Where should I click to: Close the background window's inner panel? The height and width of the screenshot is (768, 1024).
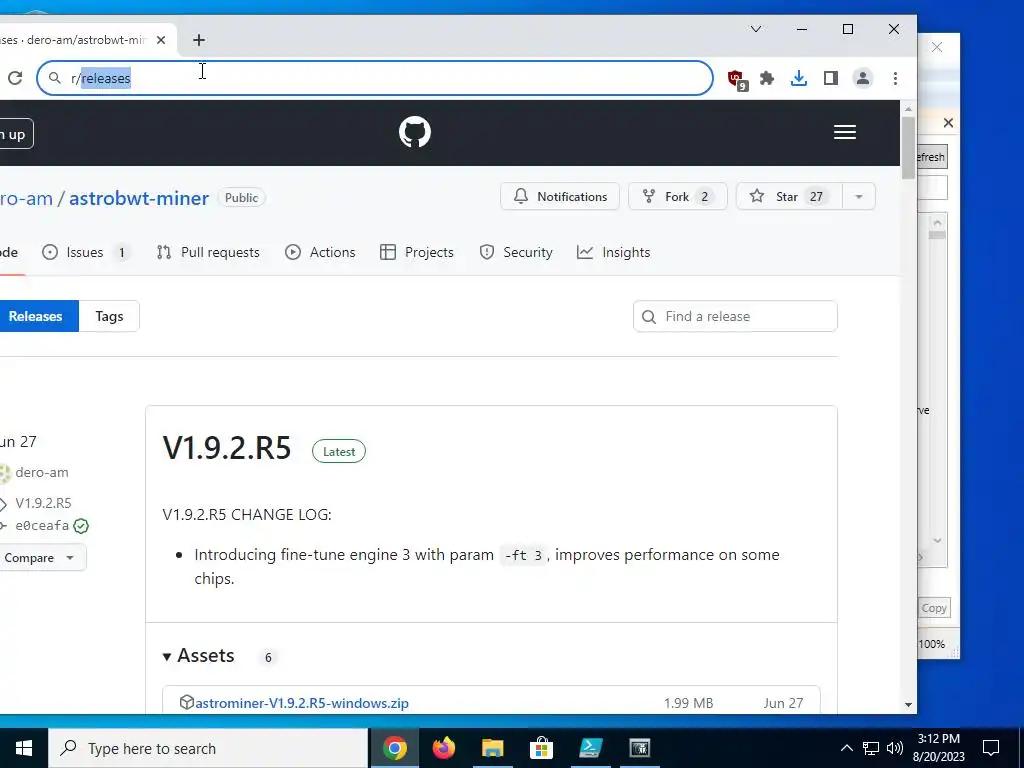click(x=948, y=123)
